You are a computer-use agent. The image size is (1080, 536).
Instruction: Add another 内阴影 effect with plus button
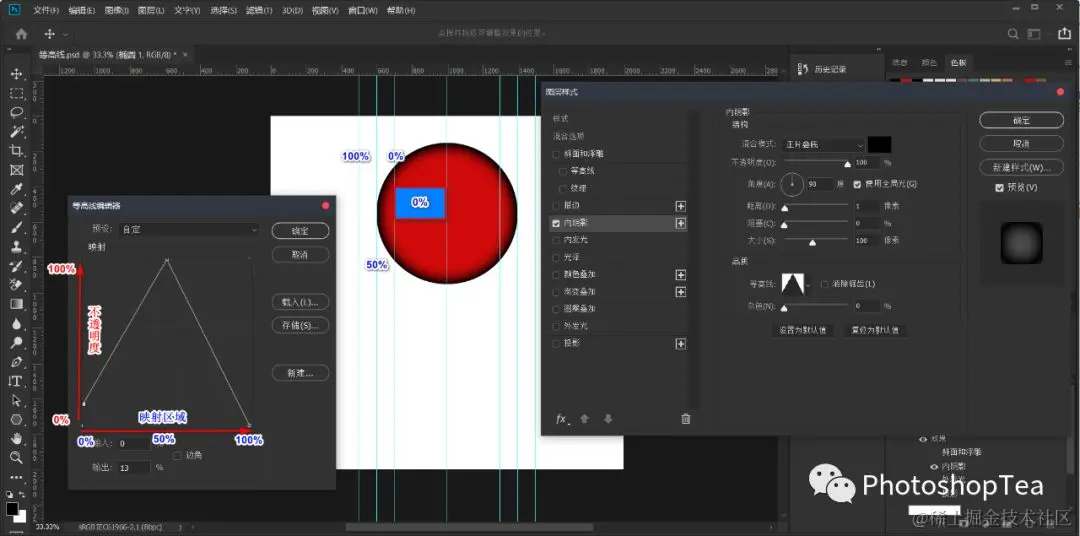[681, 223]
